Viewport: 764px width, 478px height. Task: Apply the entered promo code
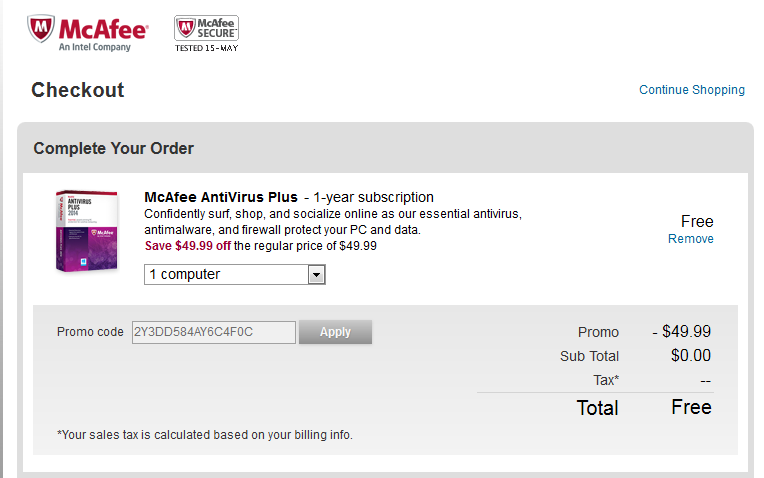point(335,332)
